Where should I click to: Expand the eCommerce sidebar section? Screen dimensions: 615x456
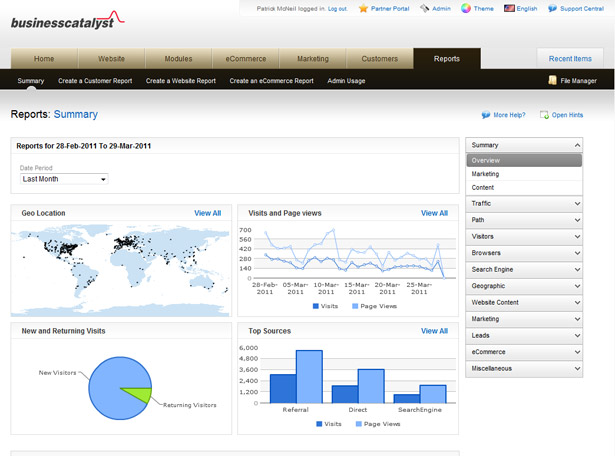click(524, 352)
